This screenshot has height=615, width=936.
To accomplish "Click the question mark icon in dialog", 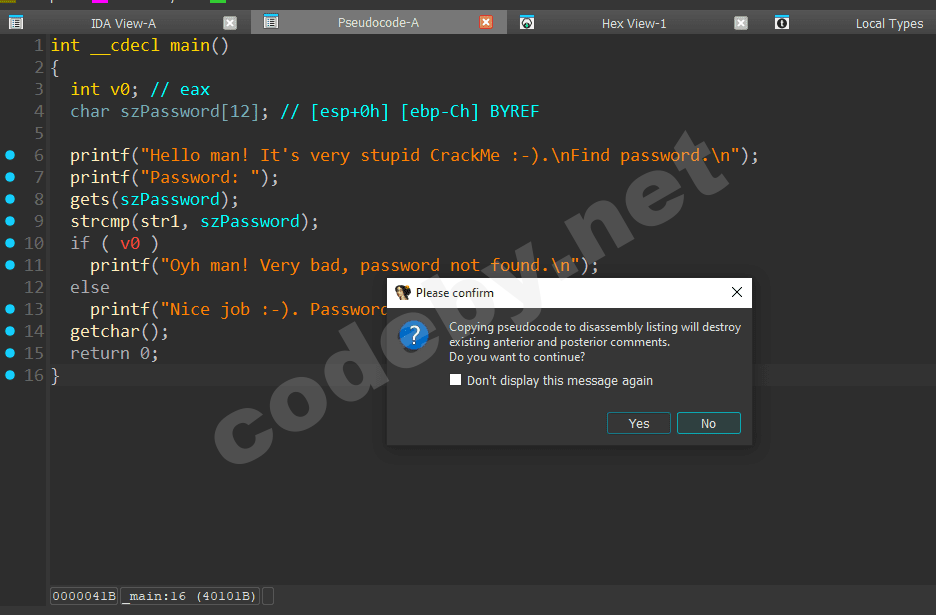I will tap(414, 336).
